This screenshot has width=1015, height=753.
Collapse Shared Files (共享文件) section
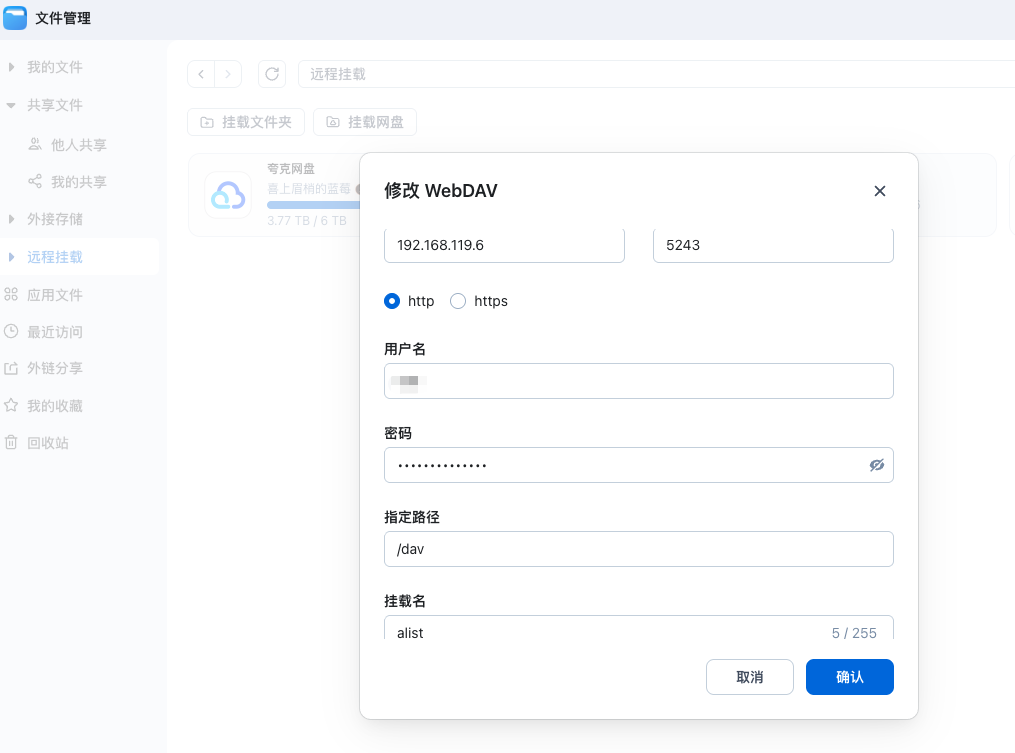(x=12, y=105)
